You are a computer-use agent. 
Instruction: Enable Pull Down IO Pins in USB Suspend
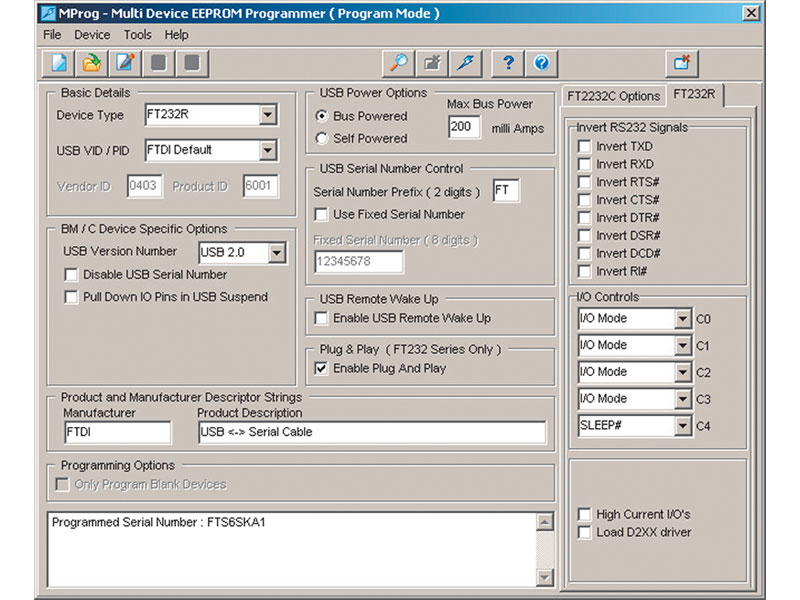coord(71,297)
